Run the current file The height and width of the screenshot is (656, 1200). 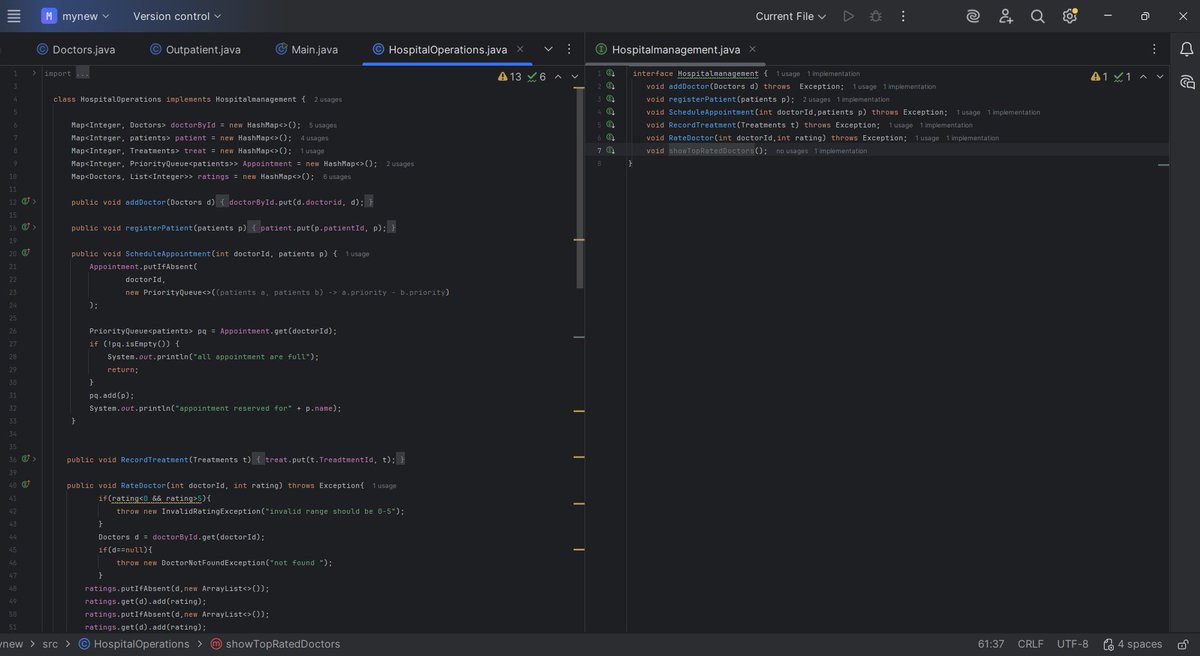(x=849, y=16)
